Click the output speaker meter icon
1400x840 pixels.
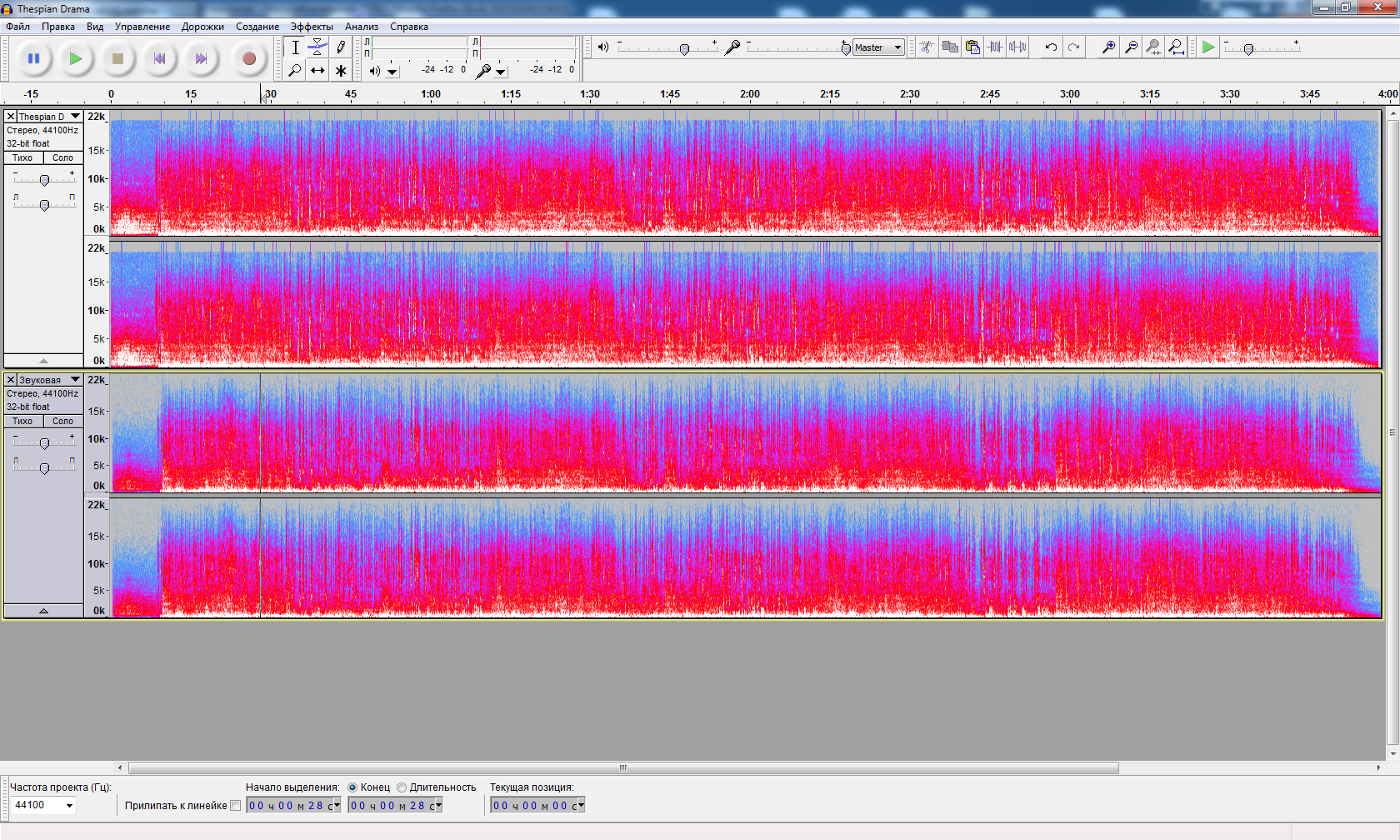(x=374, y=71)
